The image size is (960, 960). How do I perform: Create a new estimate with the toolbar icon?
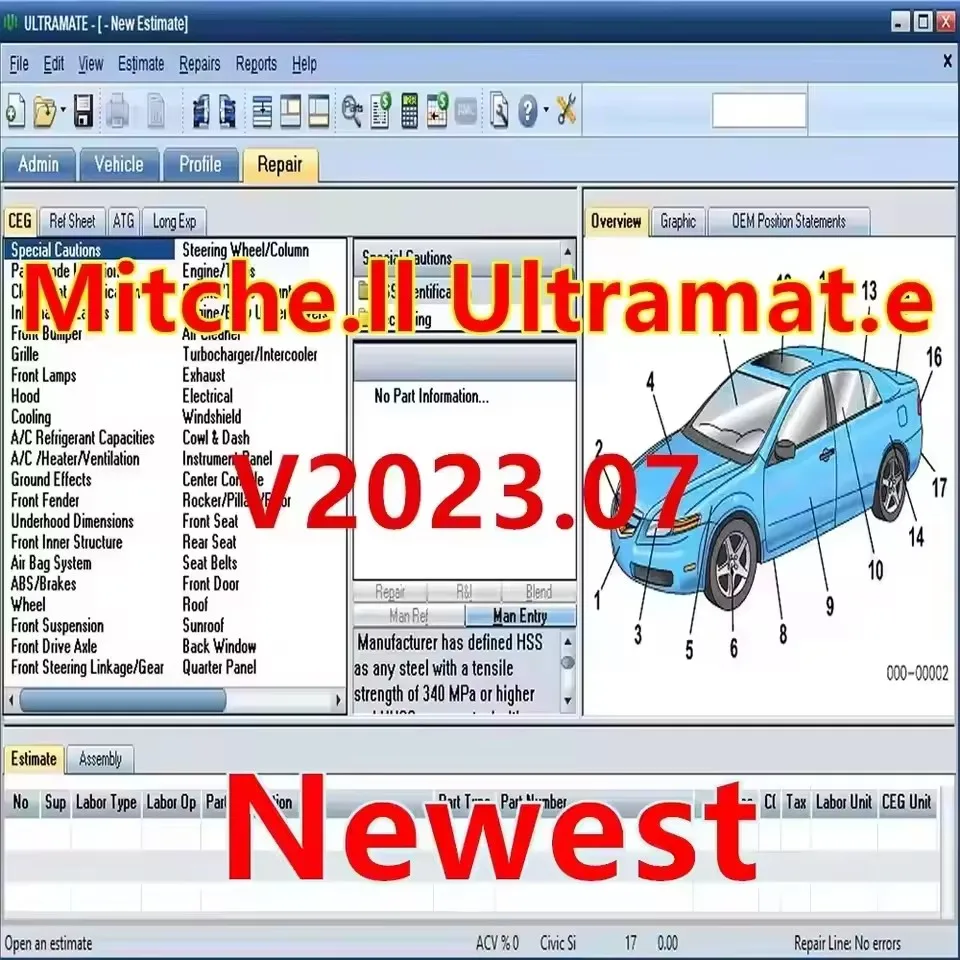tap(15, 111)
